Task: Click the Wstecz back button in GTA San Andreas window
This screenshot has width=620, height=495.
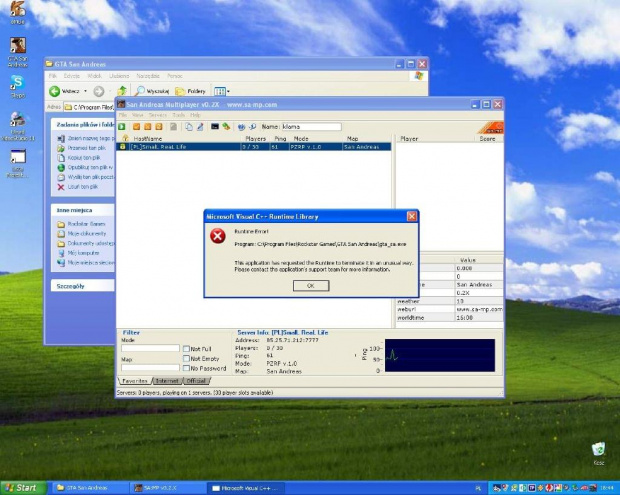Action: click(64, 91)
